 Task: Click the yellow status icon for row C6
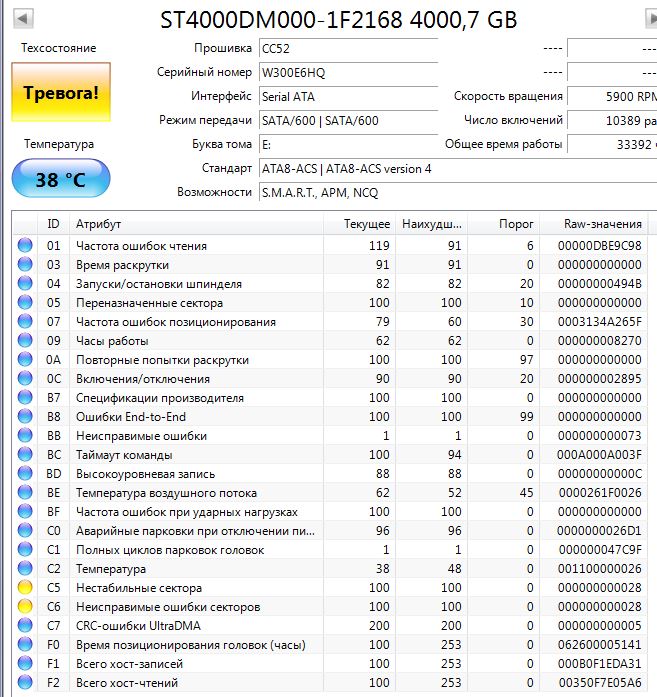[x=25, y=607]
